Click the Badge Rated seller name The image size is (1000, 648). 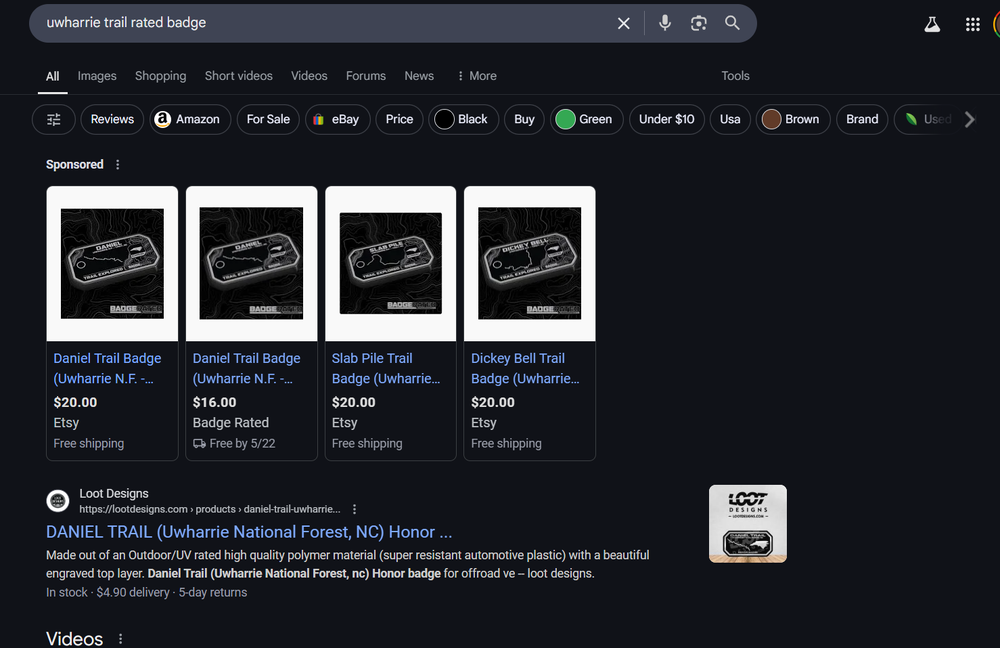pos(230,423)
